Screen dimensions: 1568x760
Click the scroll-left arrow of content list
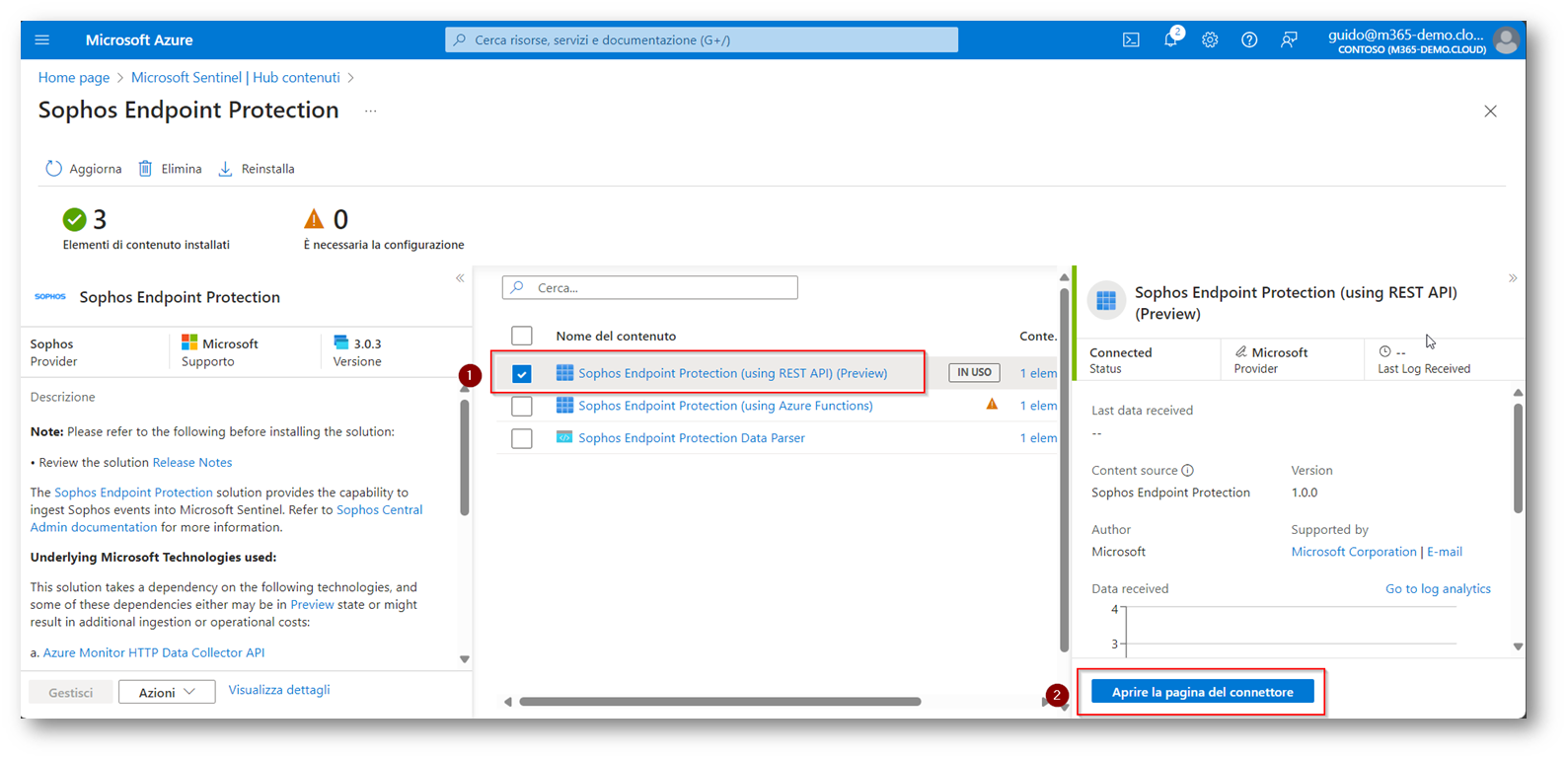click(x=507, y=702)
